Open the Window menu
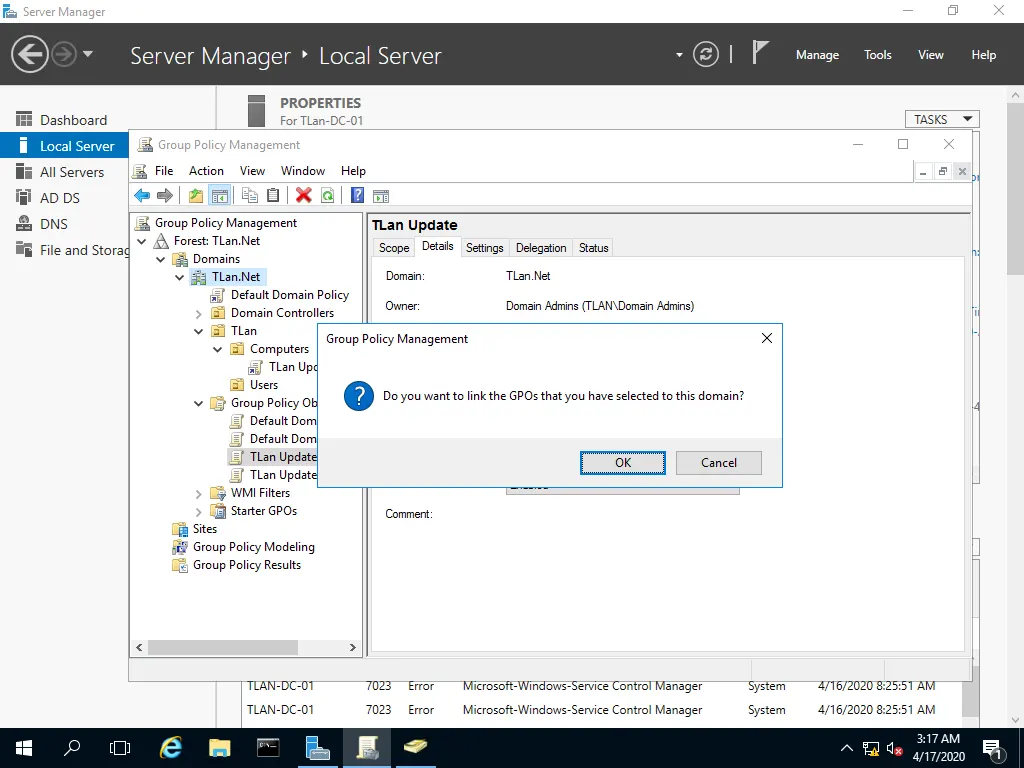This screenshot has width=1024, height=768. pos(303,170)
